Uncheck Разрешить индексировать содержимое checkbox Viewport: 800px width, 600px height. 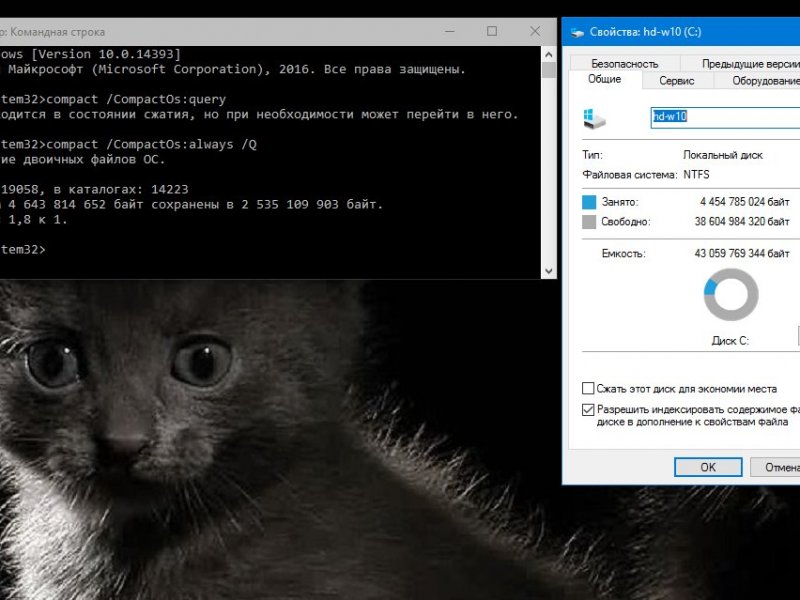pyautogui.click(x=588, y=410)
